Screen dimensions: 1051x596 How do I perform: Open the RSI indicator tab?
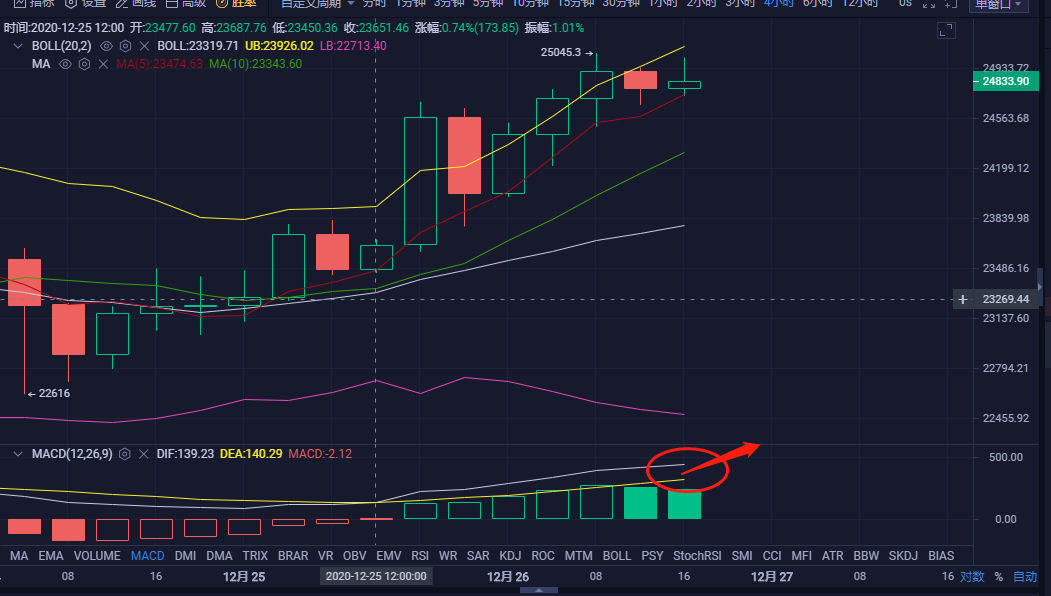point(420,556)
